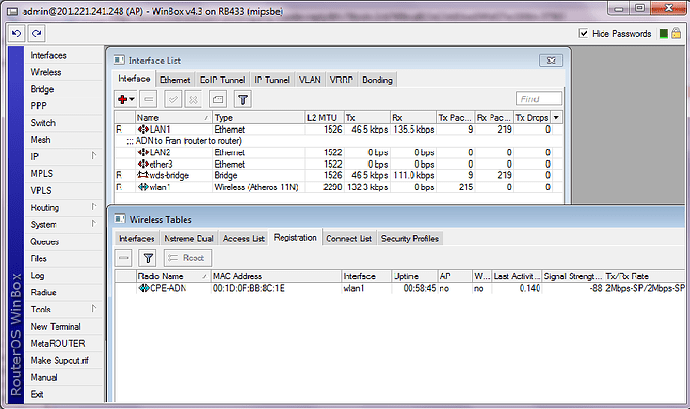Open Mesh in the sidebar menu

(x=64, y=140)
